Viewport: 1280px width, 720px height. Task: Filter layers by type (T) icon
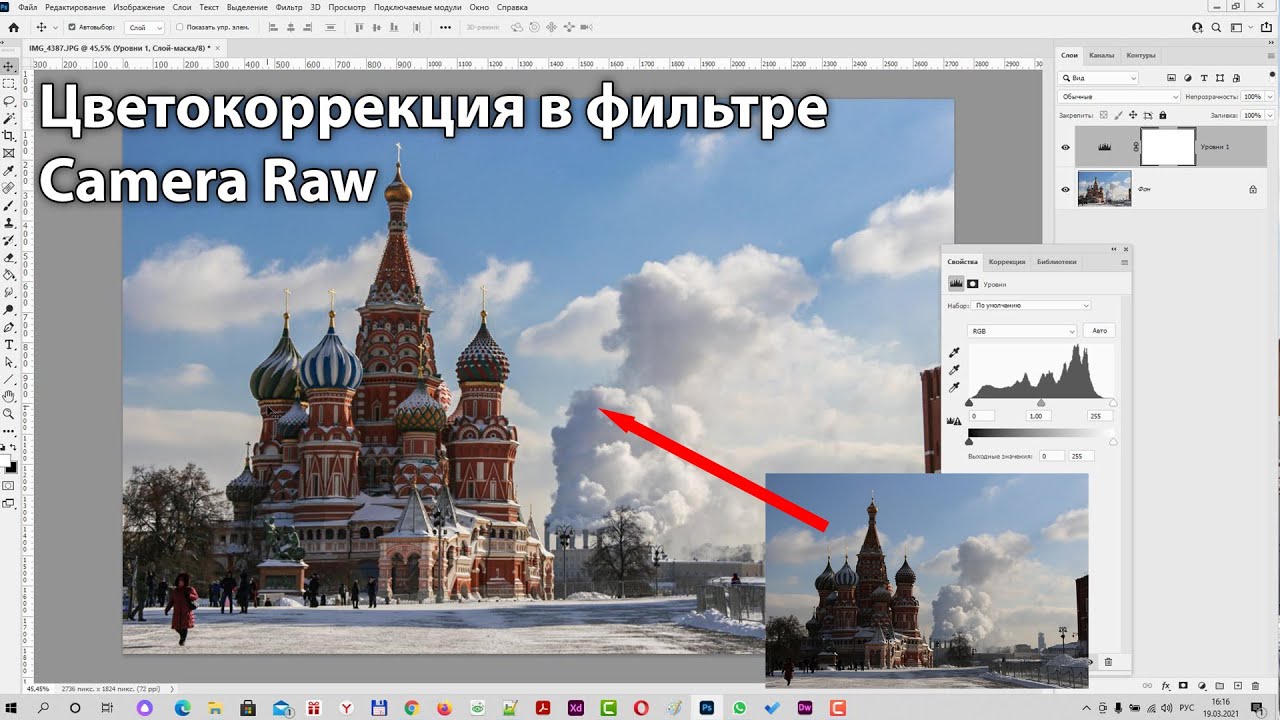pyautogui.click(x=1204, y=78)
